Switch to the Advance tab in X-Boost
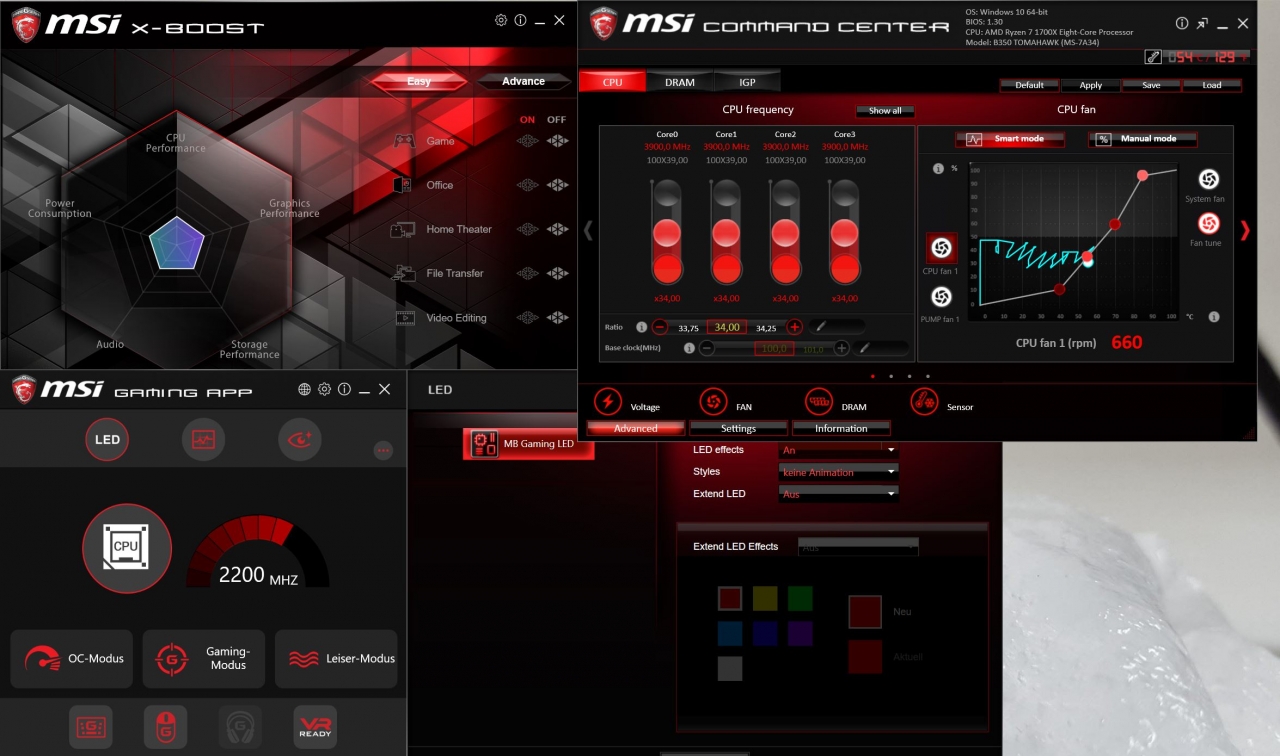Image resolution: width=1280 pixels, height=756 pixels. (524, 81)
